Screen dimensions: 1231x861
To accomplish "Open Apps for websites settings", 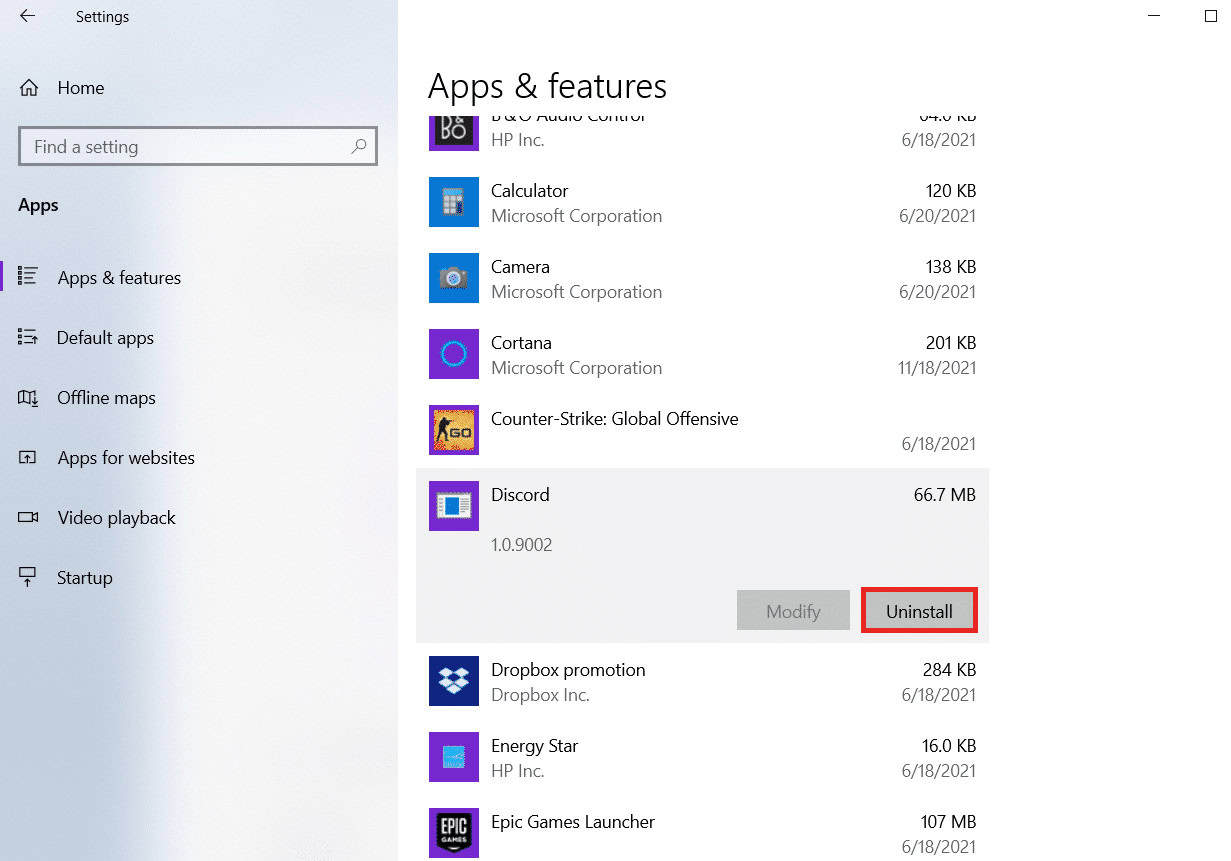I will point(126,458).
